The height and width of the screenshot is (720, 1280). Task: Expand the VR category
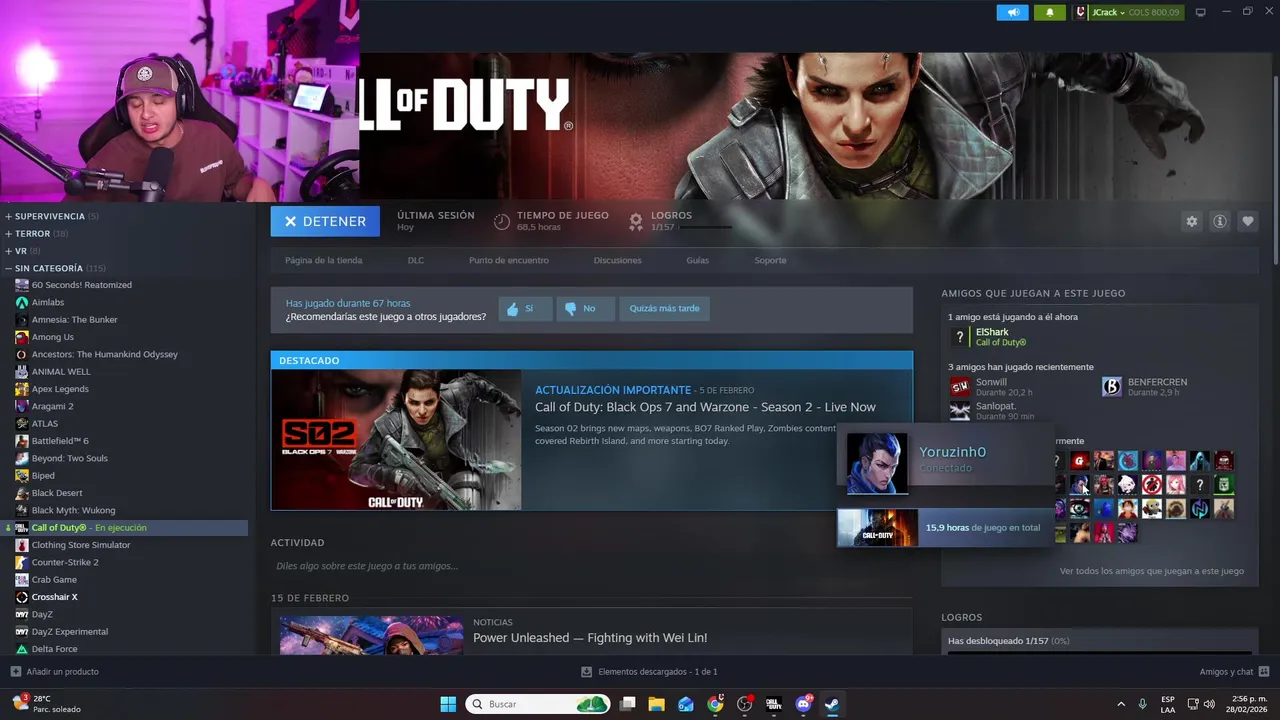pos(22,251)
